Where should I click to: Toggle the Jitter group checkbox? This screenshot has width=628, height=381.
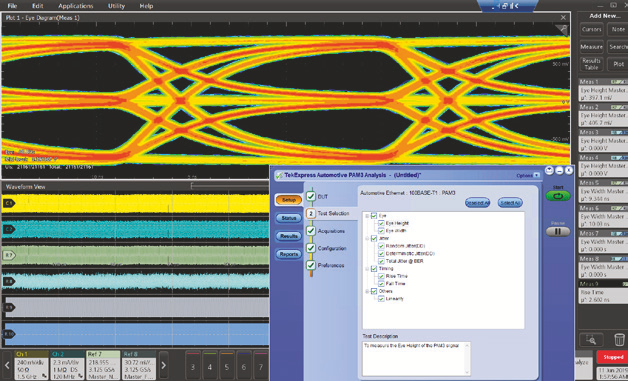374,238
